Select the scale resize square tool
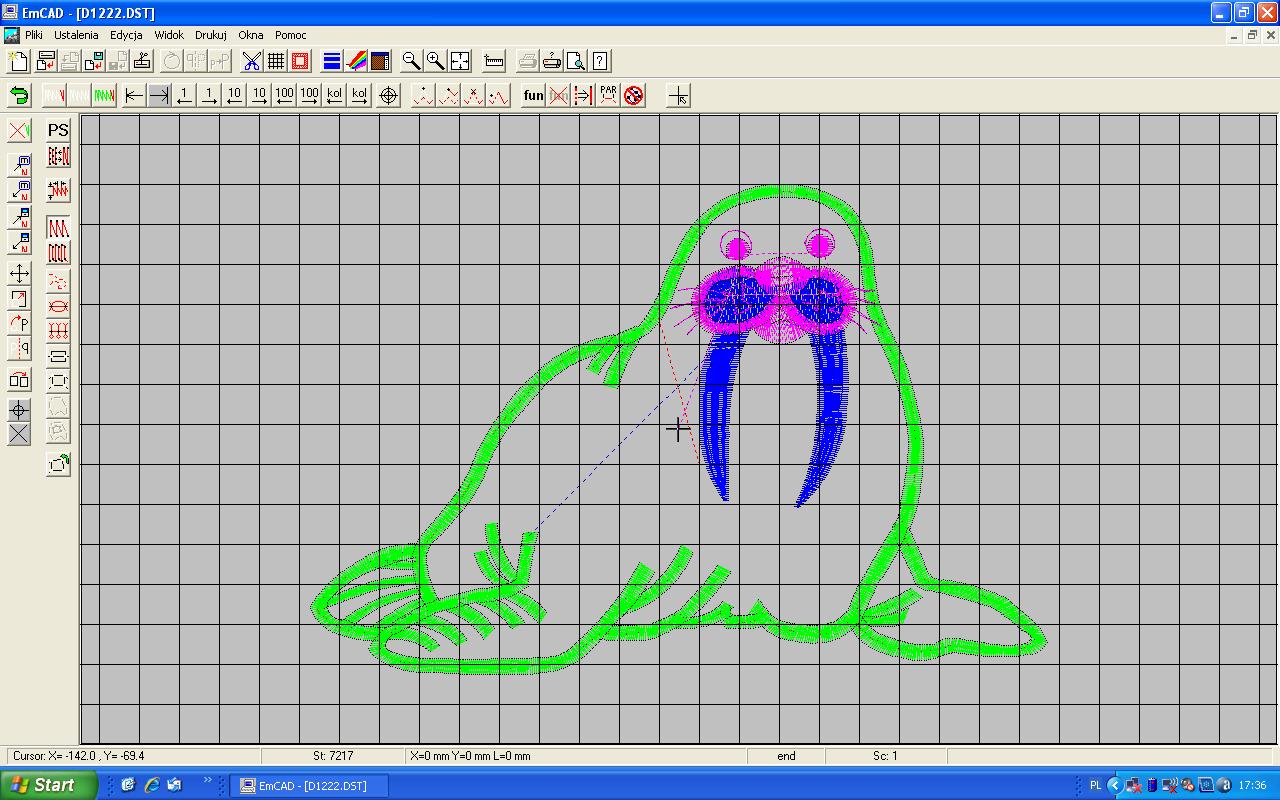Viewport: 1280px width, 800px height. click(x=19, y=298)
